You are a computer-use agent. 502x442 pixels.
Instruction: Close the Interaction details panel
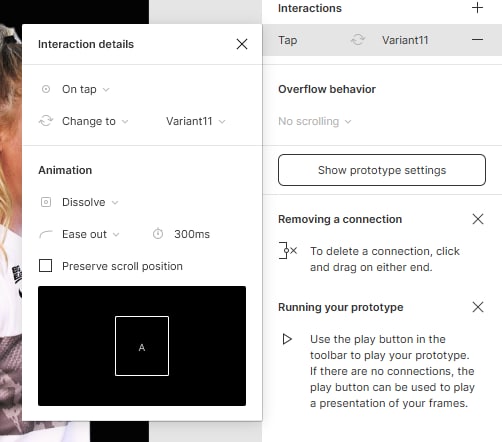(242, 44)
